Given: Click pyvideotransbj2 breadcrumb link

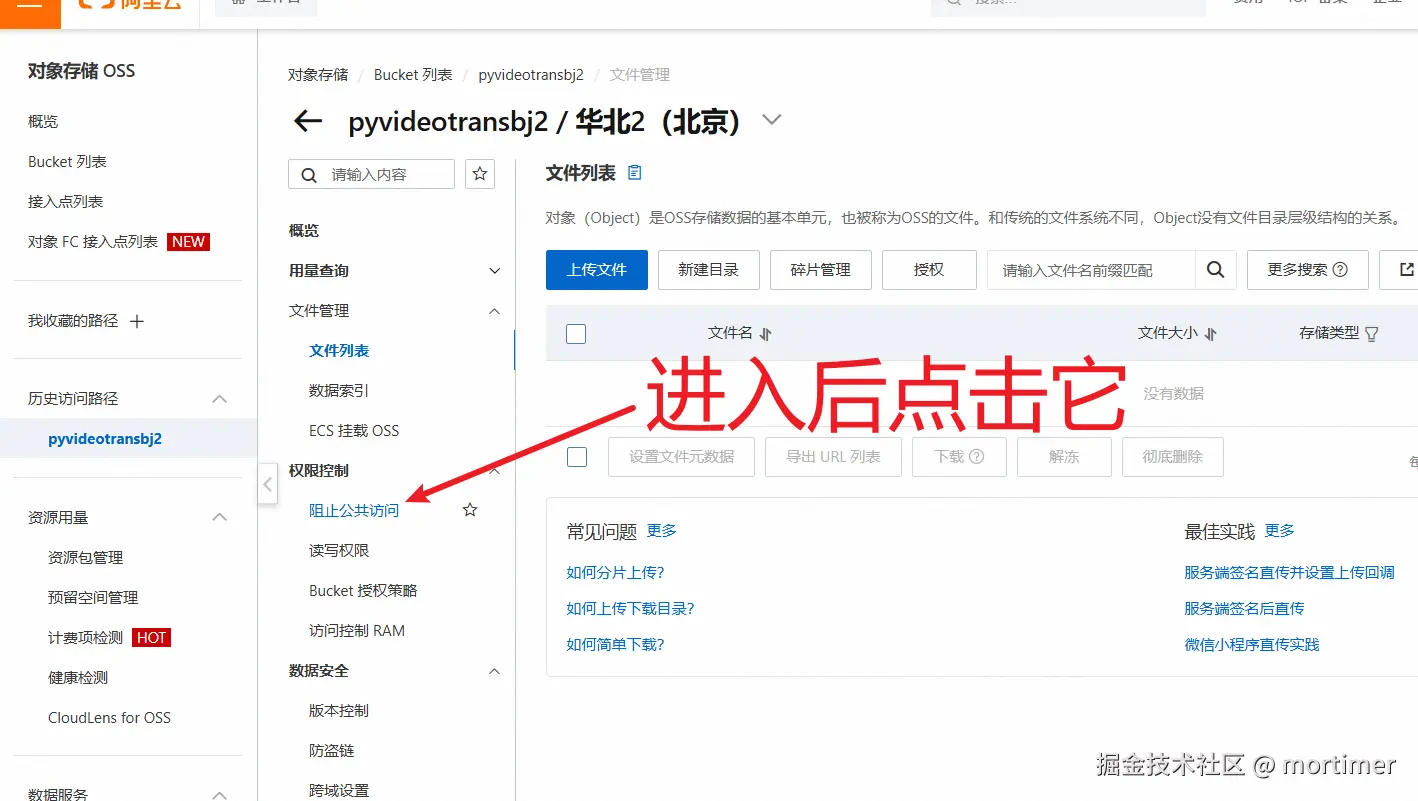Looking at the screenshot, I should tap(531, 75).
